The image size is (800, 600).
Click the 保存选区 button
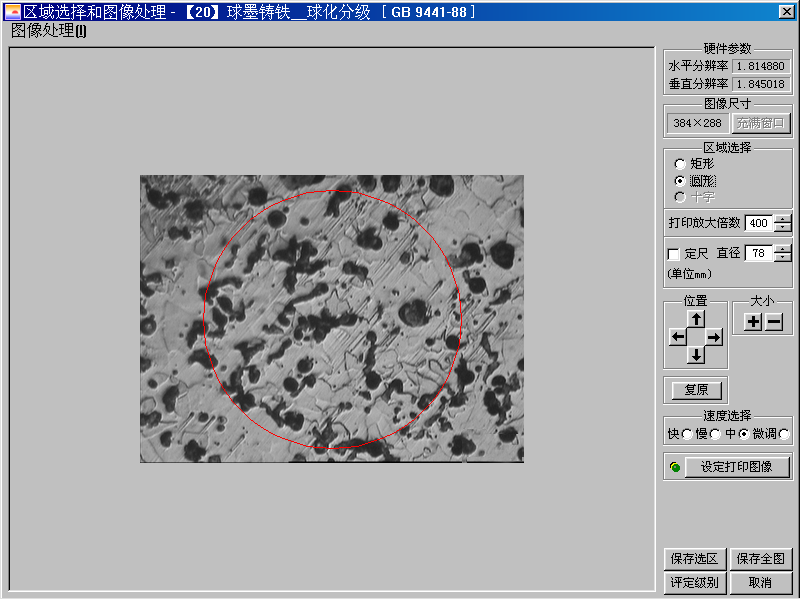pyautogui.click(x=694, y=559)
